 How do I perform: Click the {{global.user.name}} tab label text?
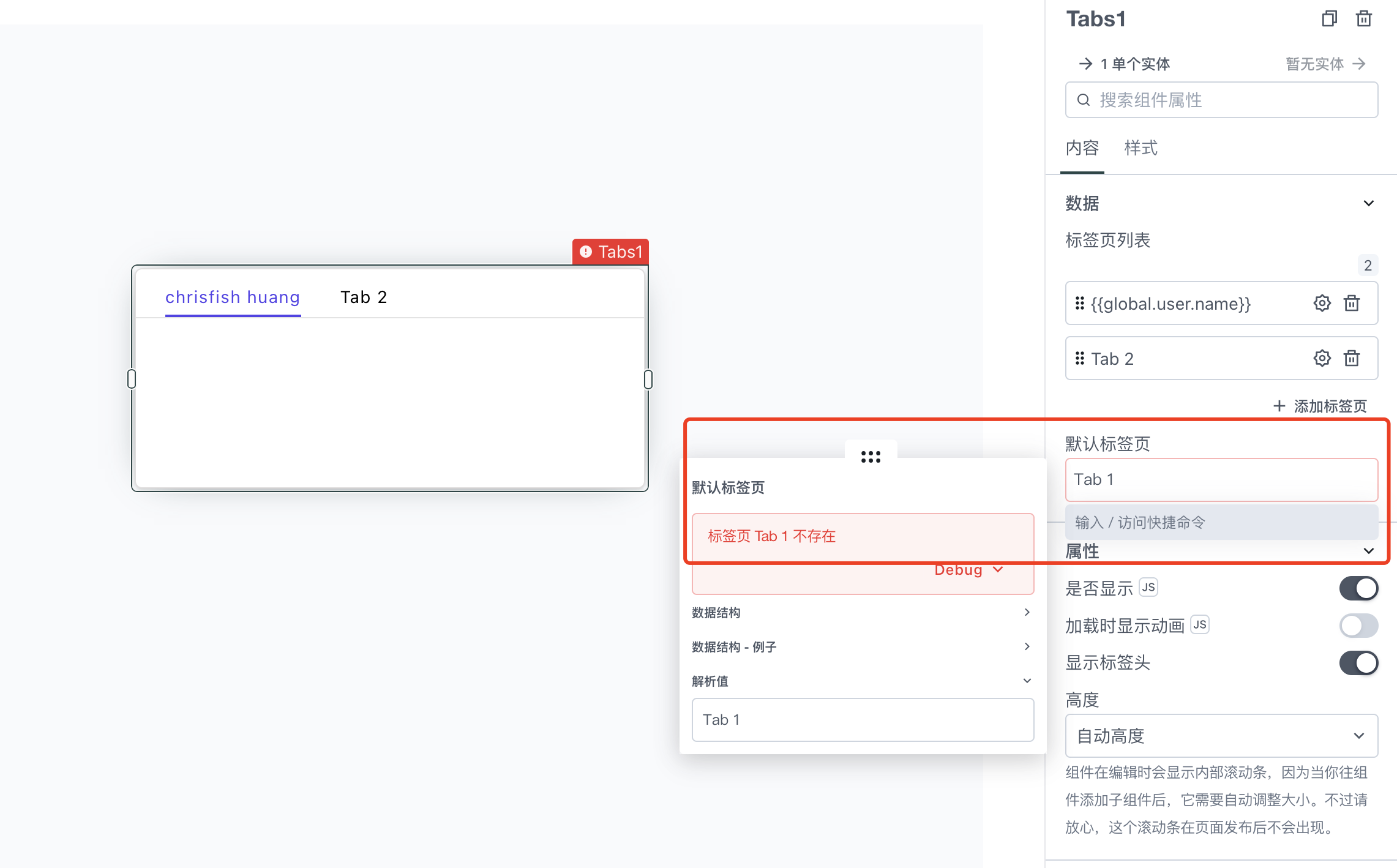point(1170,304)
